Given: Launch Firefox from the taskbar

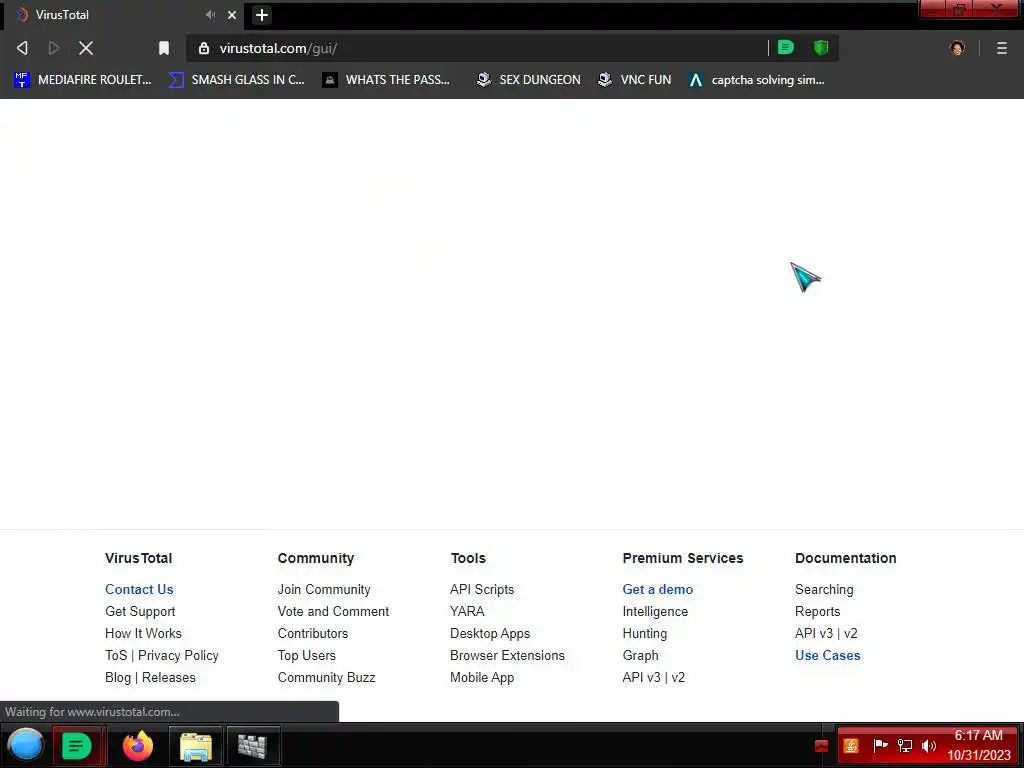Looking at the screenshot, I should tap(138, 745).
